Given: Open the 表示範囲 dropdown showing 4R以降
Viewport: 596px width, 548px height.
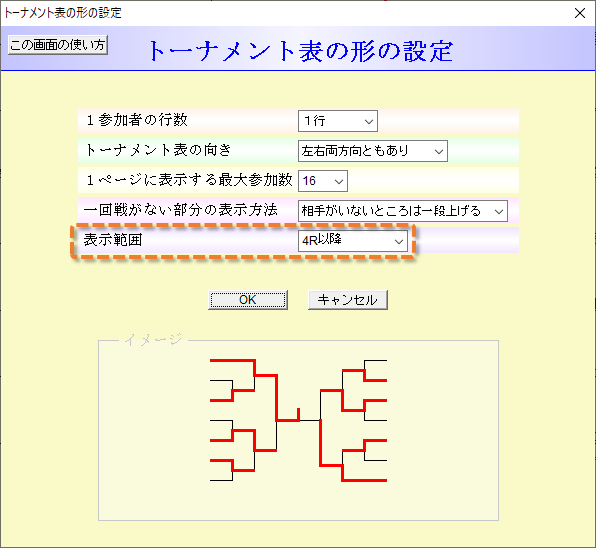Looking at the screenshot, I should (353, 241).
